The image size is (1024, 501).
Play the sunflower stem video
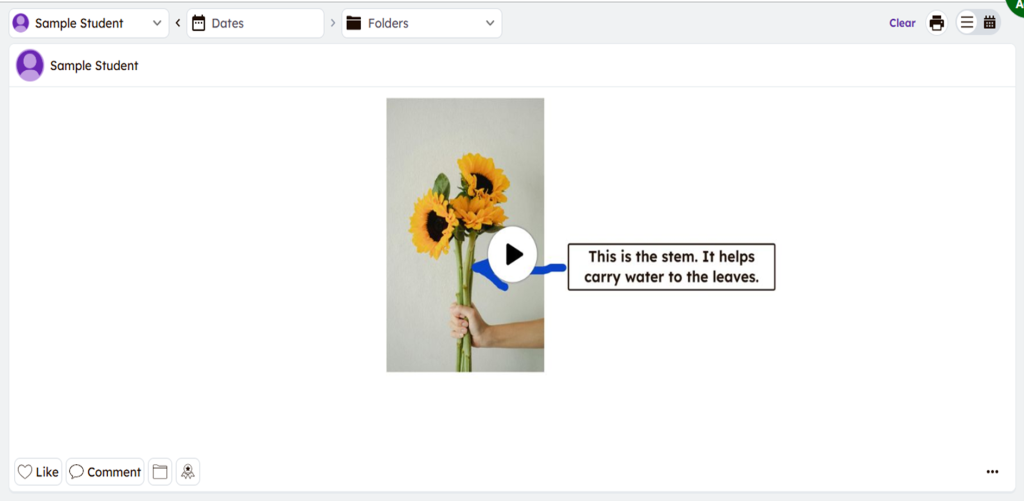[513, 254]
